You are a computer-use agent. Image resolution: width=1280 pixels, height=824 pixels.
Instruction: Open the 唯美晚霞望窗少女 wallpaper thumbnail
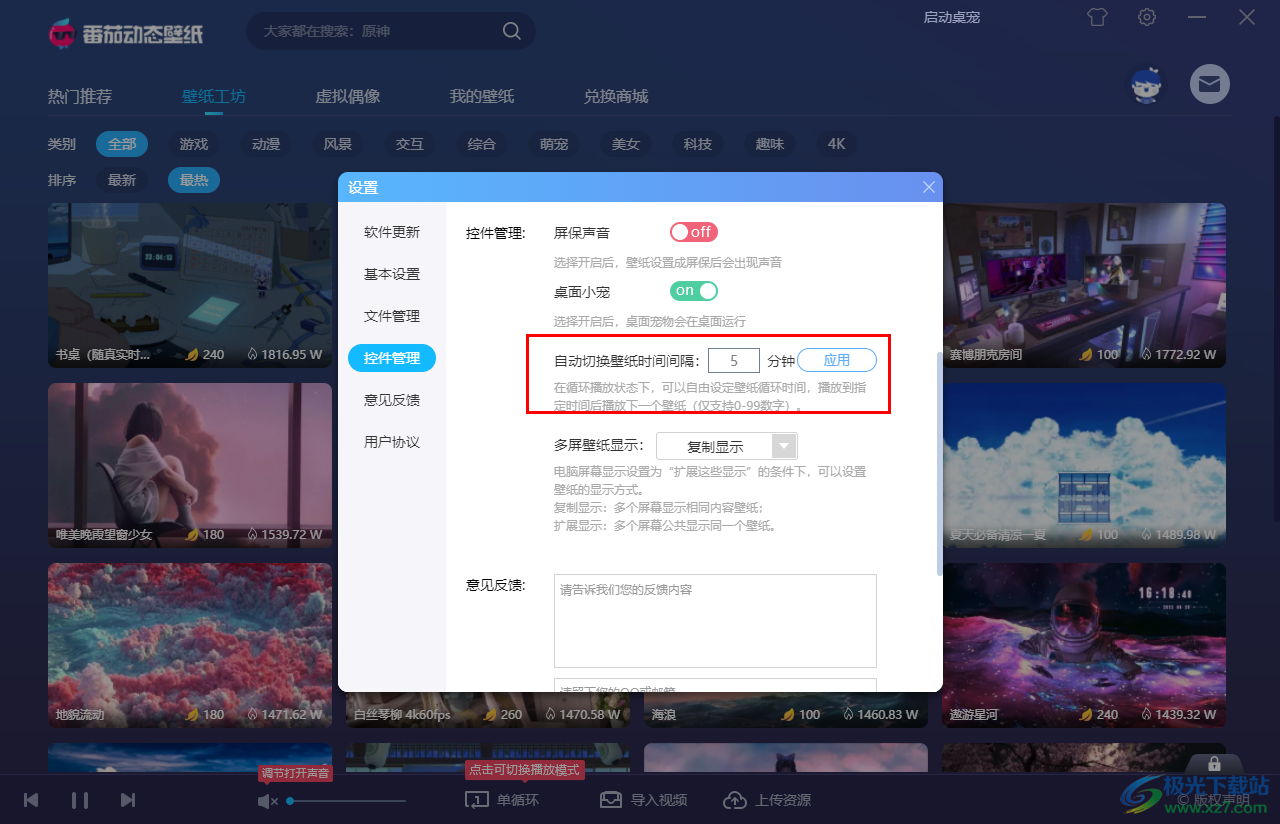[190, 465]
